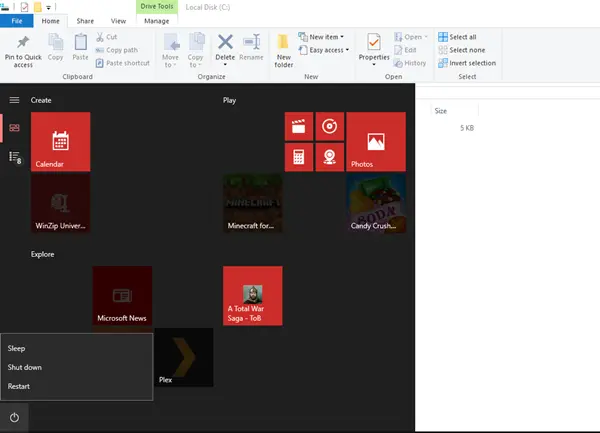This screenshot has height=433, width=600.
Task: Open the Photos tile
Action: [376, 142]
